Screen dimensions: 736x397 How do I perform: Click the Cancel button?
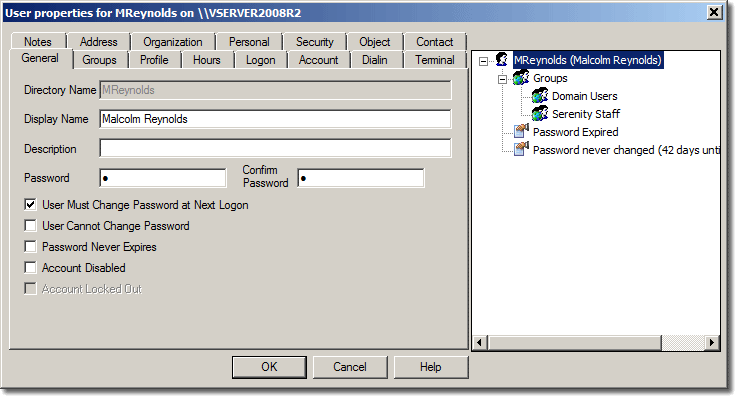coord(350,367)
